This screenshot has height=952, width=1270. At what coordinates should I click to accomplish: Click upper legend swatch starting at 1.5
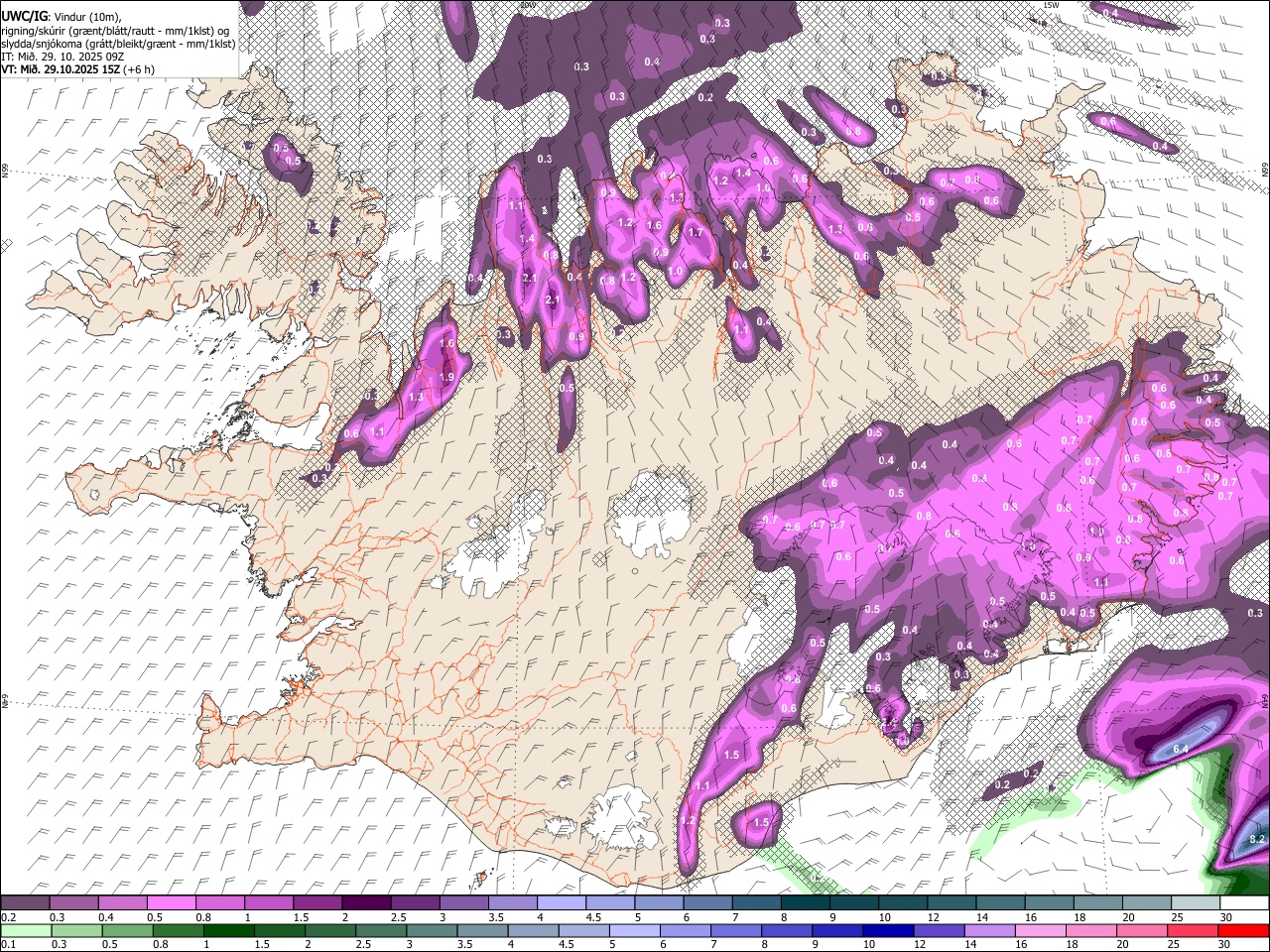pyautogui.click(x=317, y=903)
